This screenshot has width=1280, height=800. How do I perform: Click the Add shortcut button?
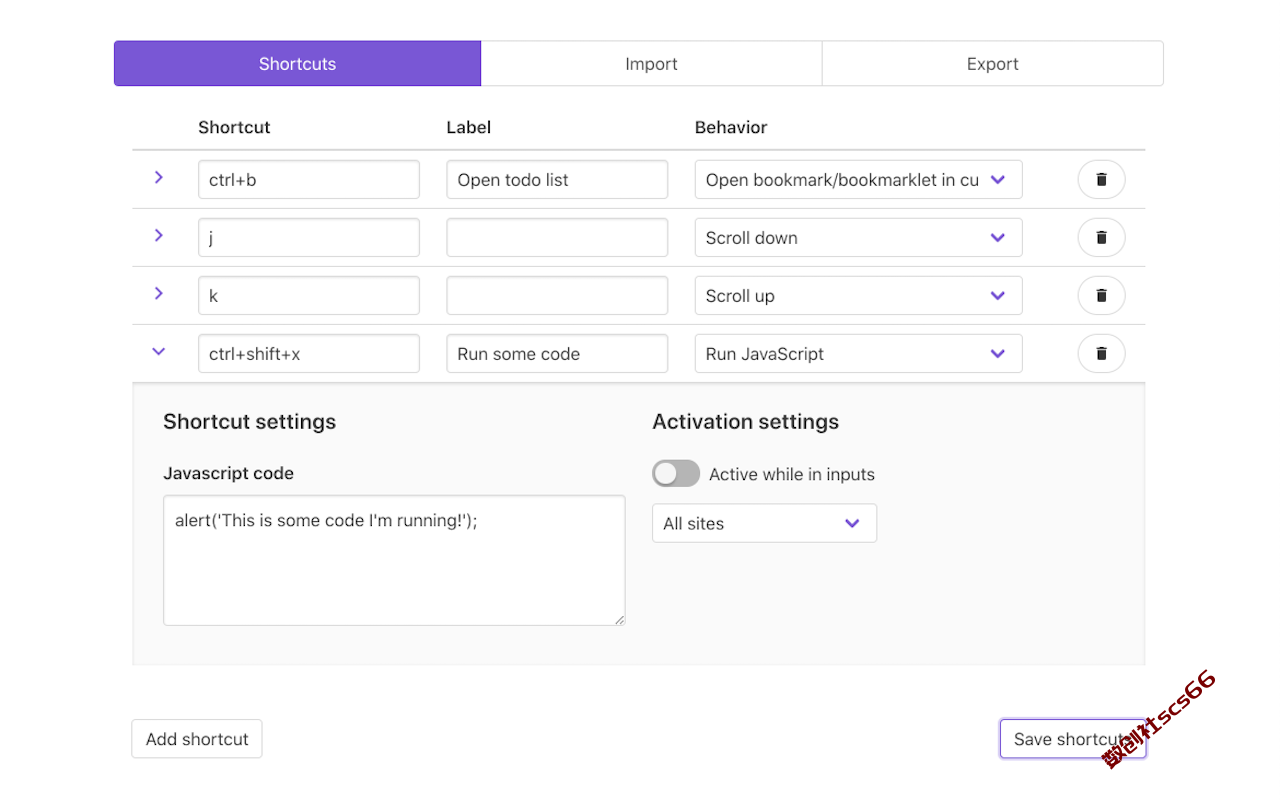click(x=197, y=739)
